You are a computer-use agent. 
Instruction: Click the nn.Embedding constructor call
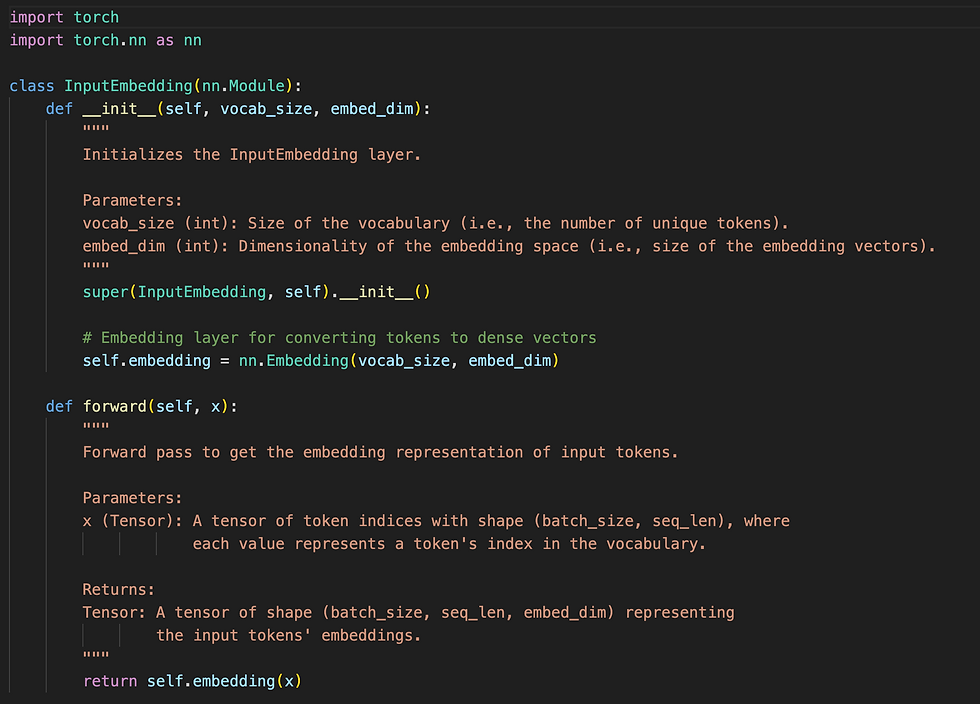point(399,361)
